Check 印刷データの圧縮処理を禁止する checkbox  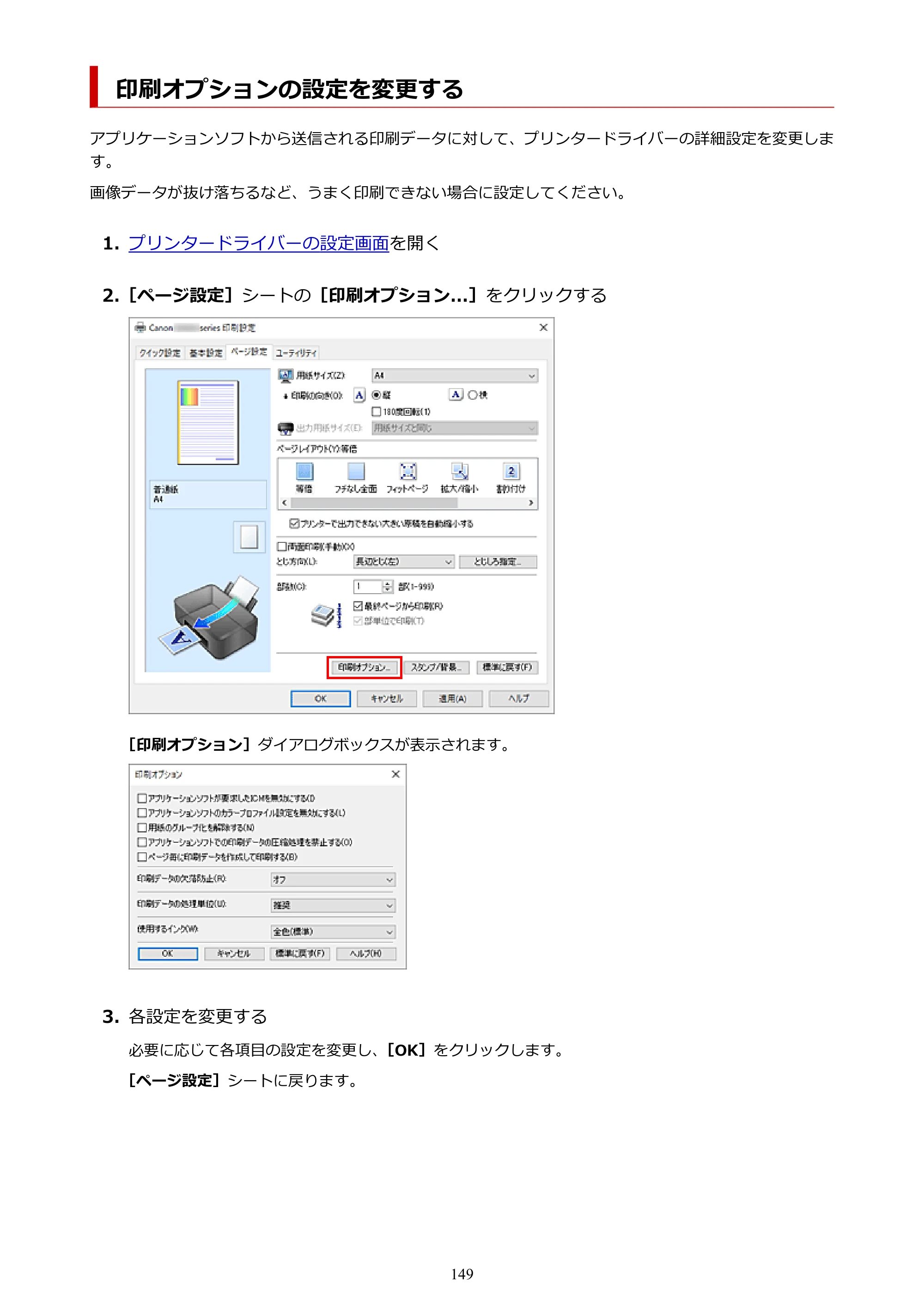142,843
